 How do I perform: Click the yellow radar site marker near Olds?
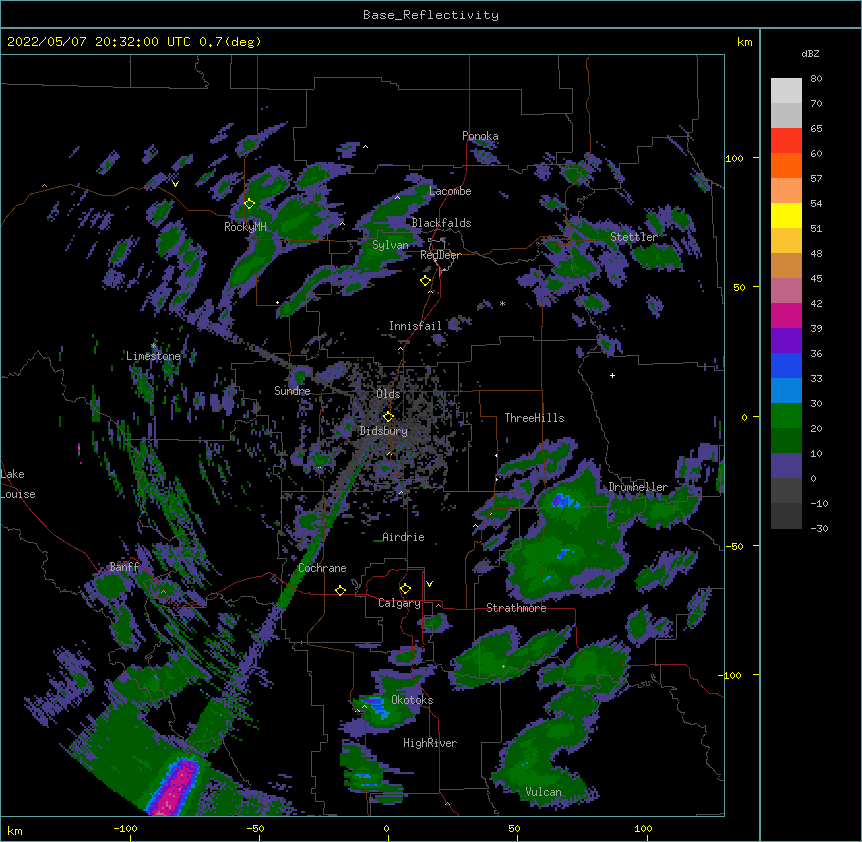click(388, 416)
